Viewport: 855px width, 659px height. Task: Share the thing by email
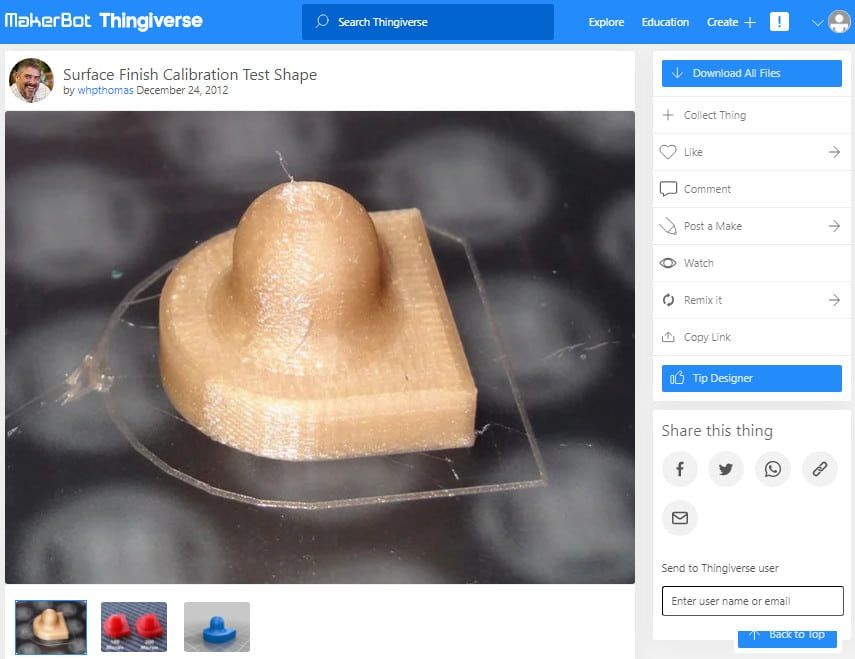[680, 518]
